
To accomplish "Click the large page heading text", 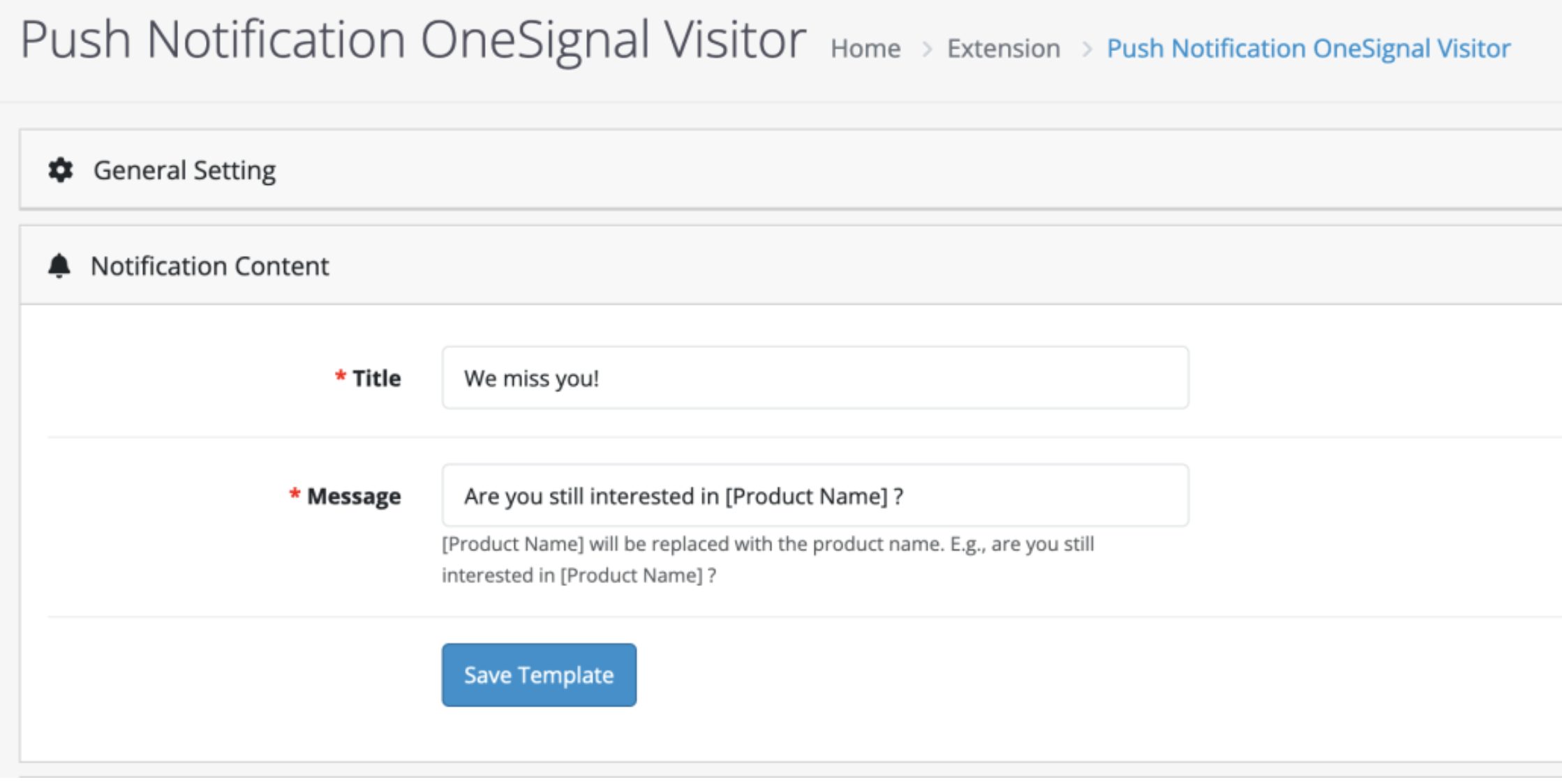I will pyautogui.click(x=413, y=40).
